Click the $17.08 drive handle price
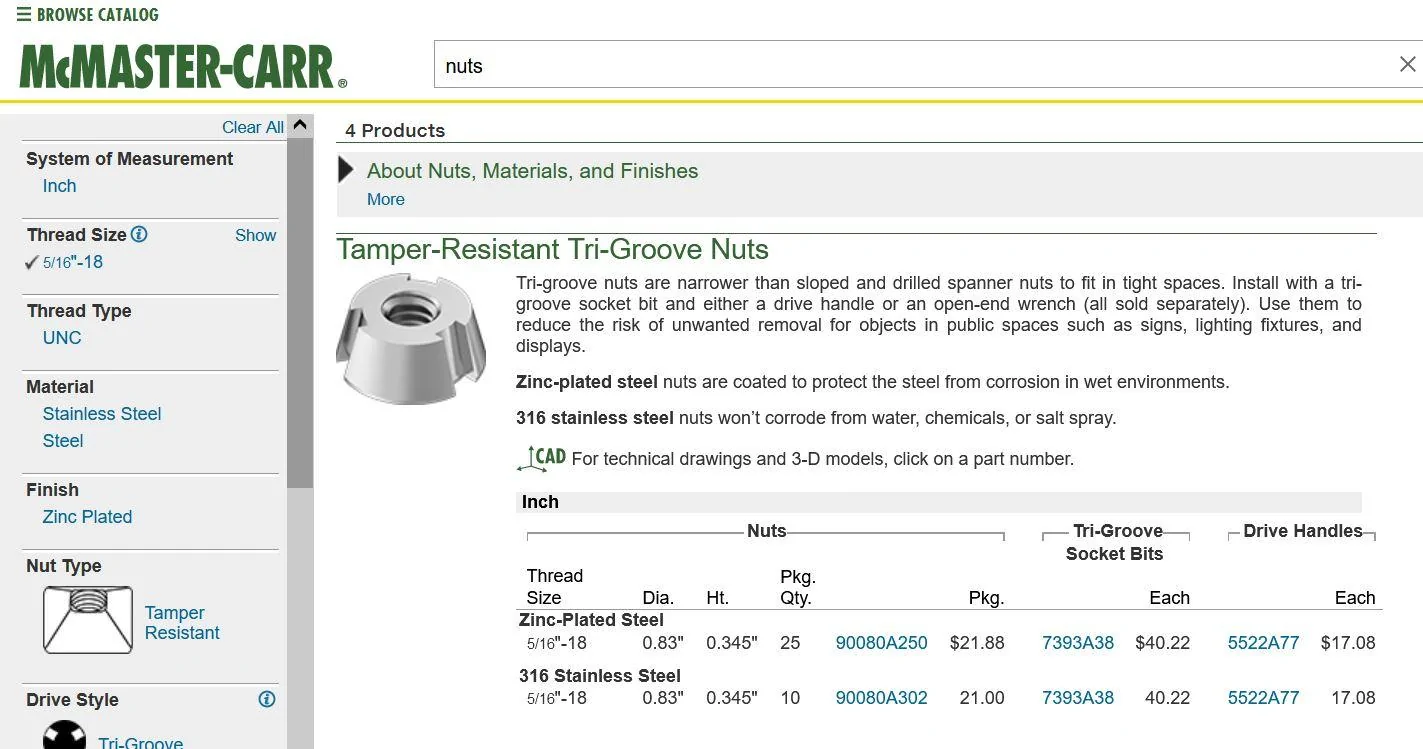Screen dimensions: 1423x749 [x=1348, y=643]
